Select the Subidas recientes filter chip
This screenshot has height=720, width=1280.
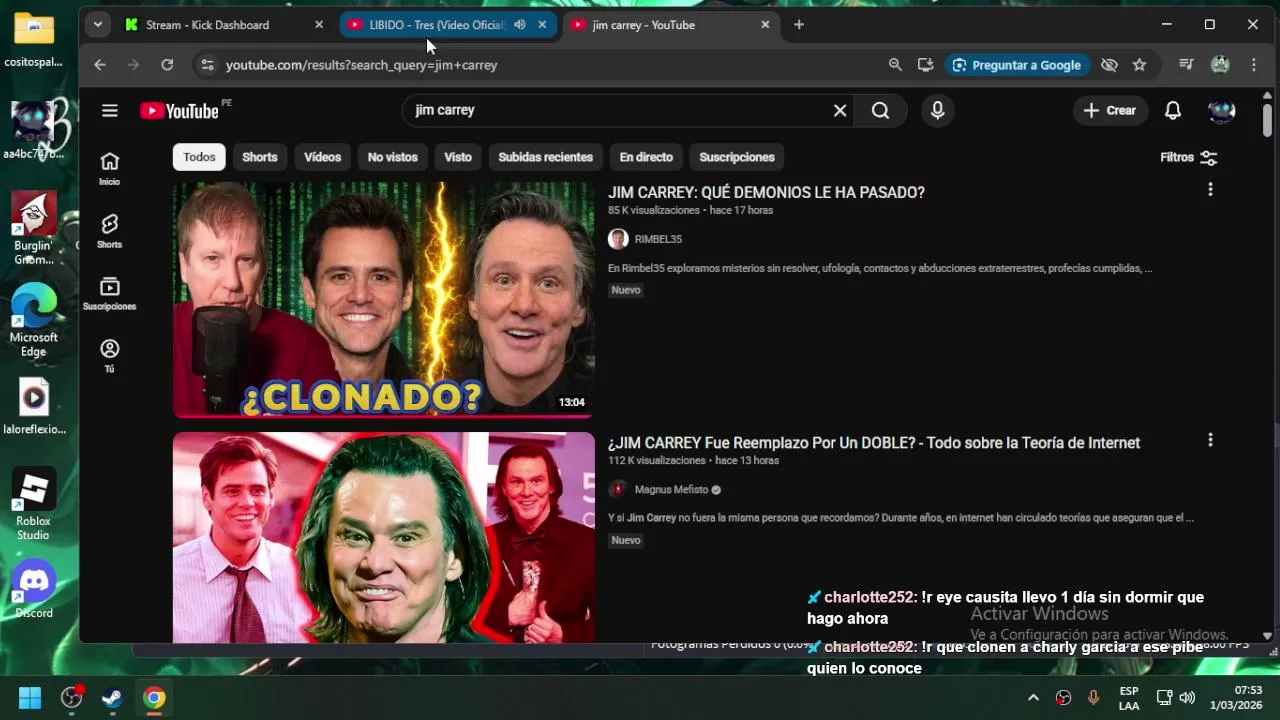pos(545,157)
